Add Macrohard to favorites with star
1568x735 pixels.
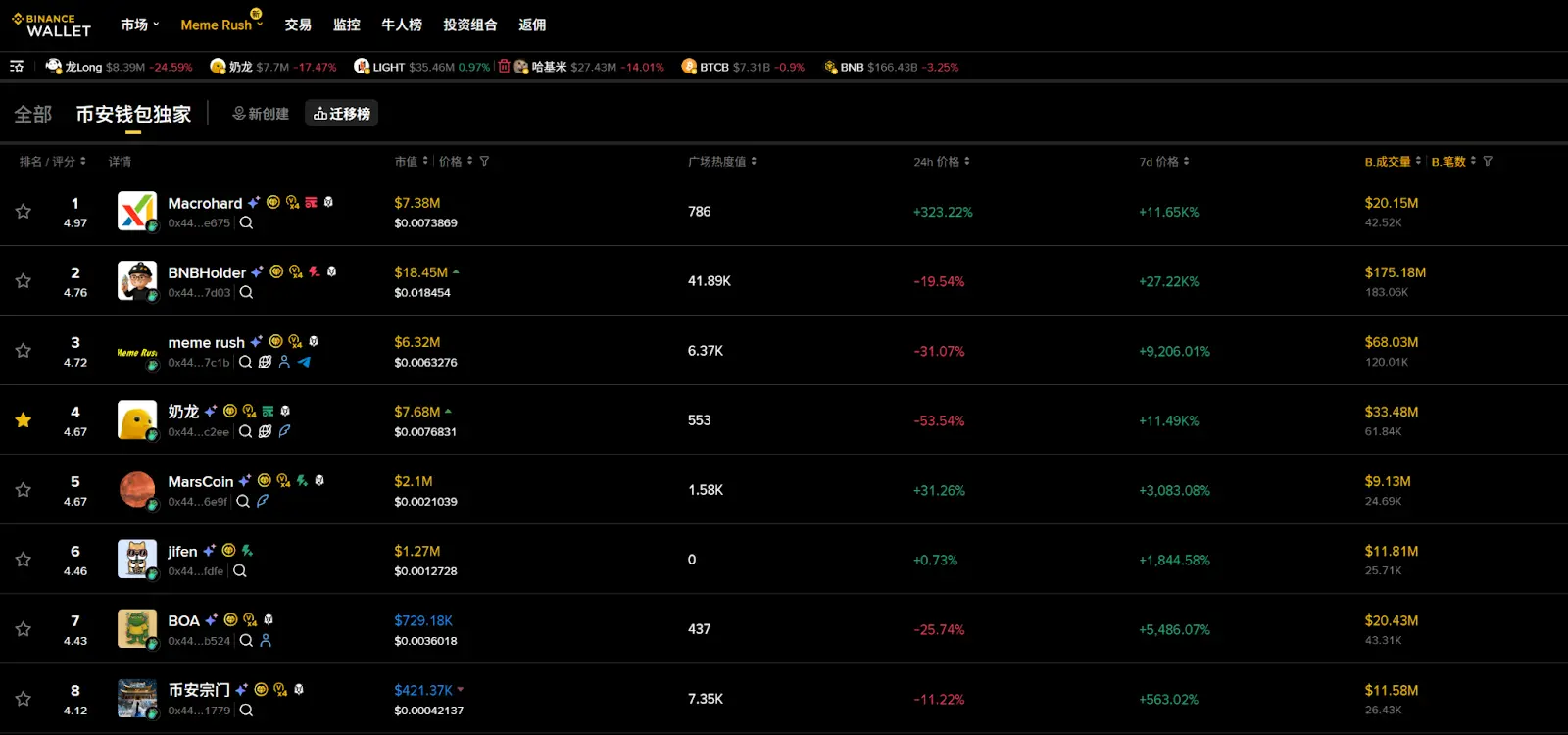click(x=24, y=212)
